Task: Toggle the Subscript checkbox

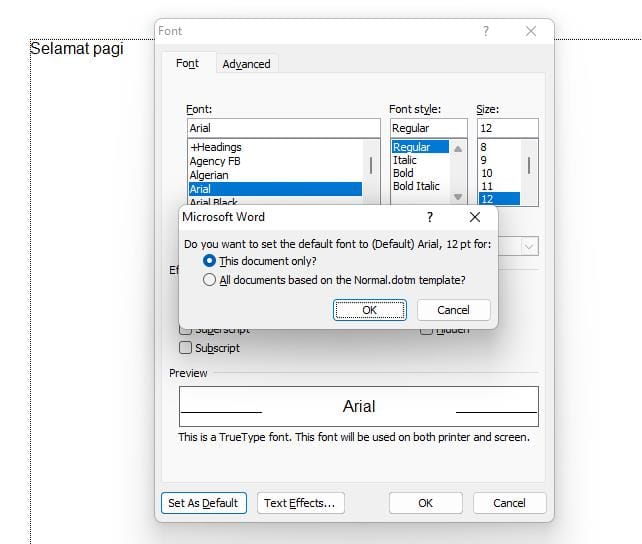Action: click(x=185, y=348)
